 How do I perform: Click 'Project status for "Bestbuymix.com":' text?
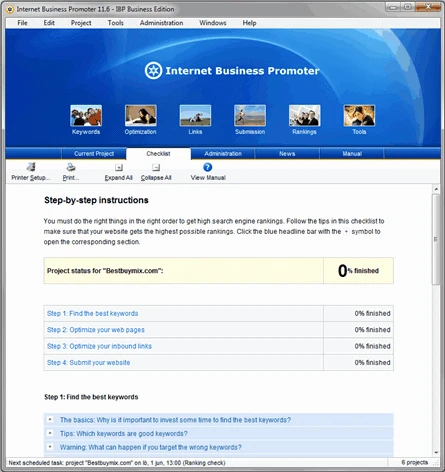coord(105,271)
